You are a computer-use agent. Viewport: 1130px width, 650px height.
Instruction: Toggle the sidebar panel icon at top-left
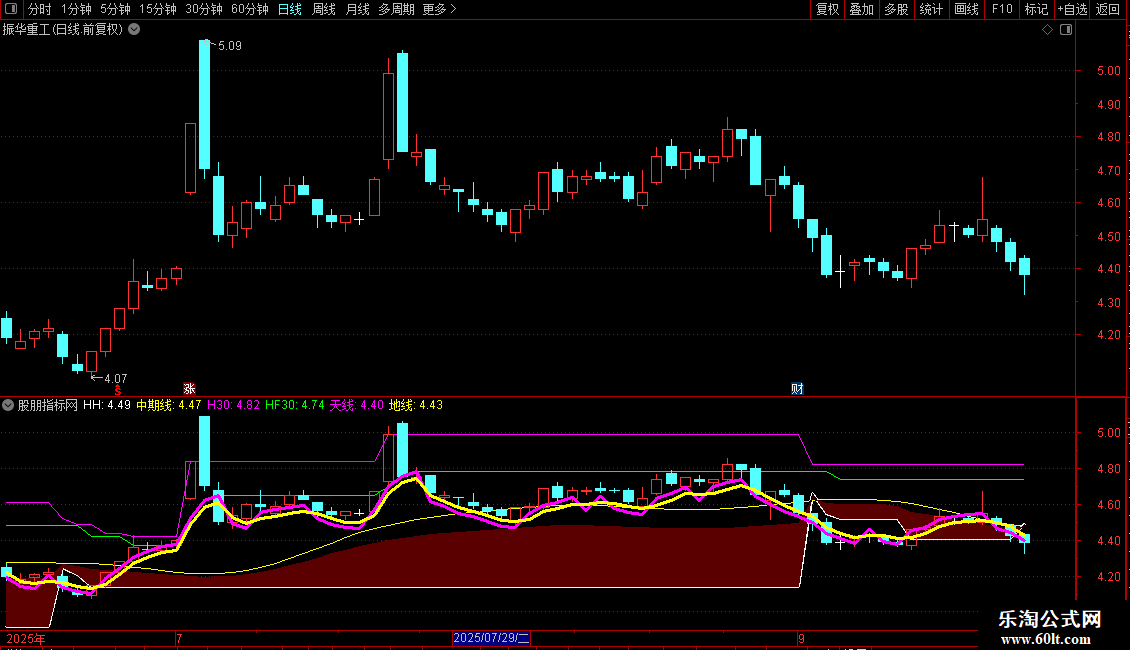[11, 9]
